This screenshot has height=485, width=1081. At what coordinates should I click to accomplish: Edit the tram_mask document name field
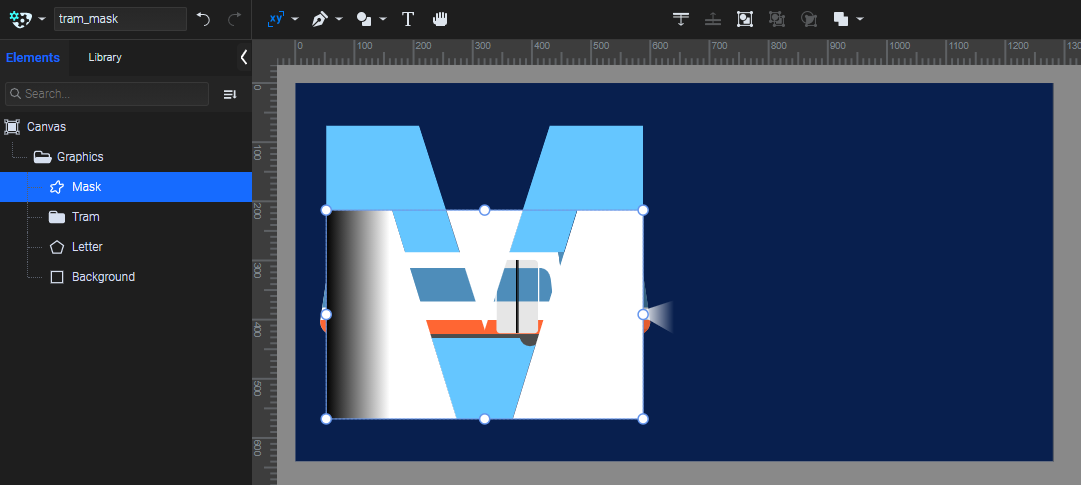coord(120,19)
